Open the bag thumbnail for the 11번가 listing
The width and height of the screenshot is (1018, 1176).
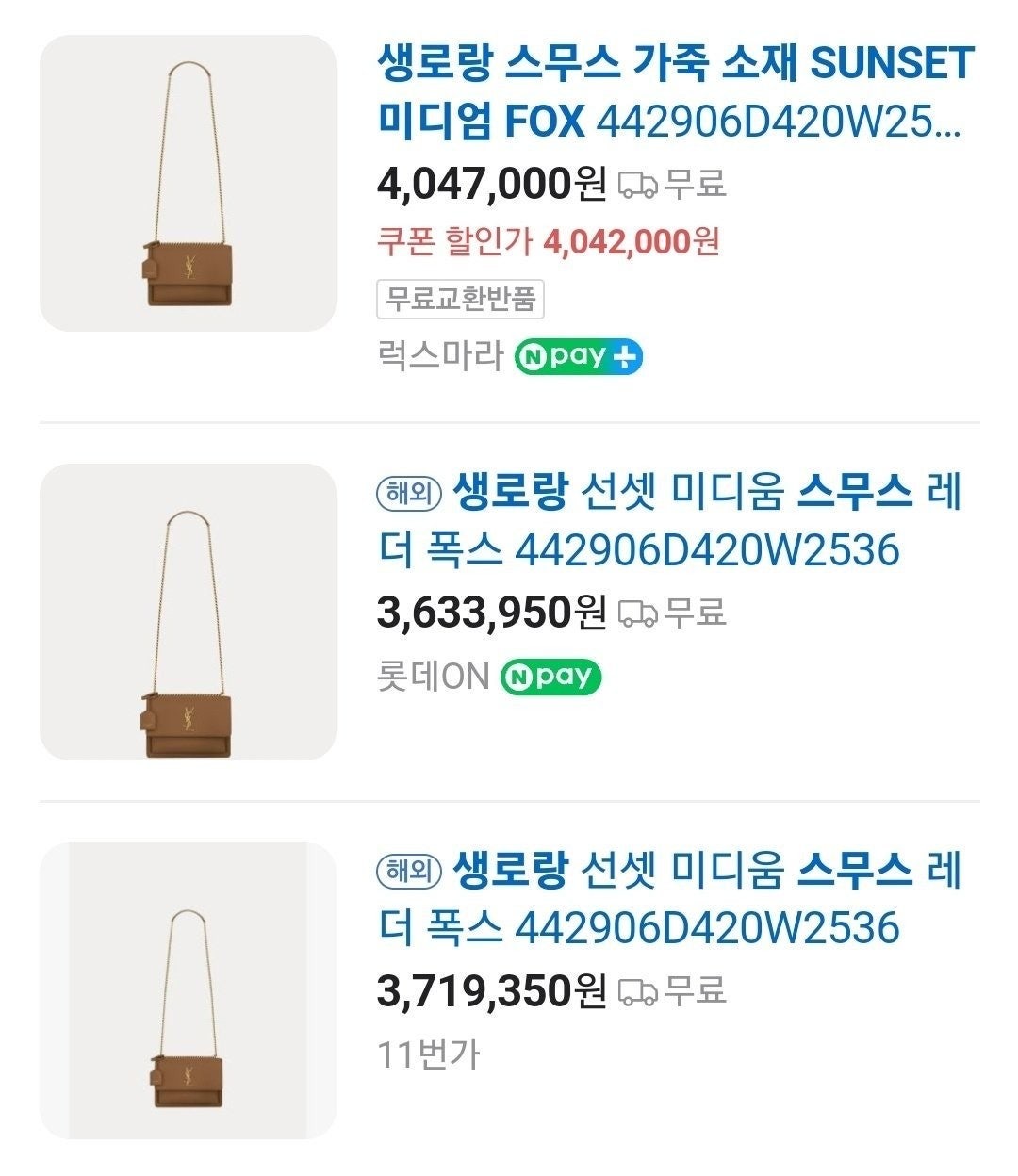188,990
